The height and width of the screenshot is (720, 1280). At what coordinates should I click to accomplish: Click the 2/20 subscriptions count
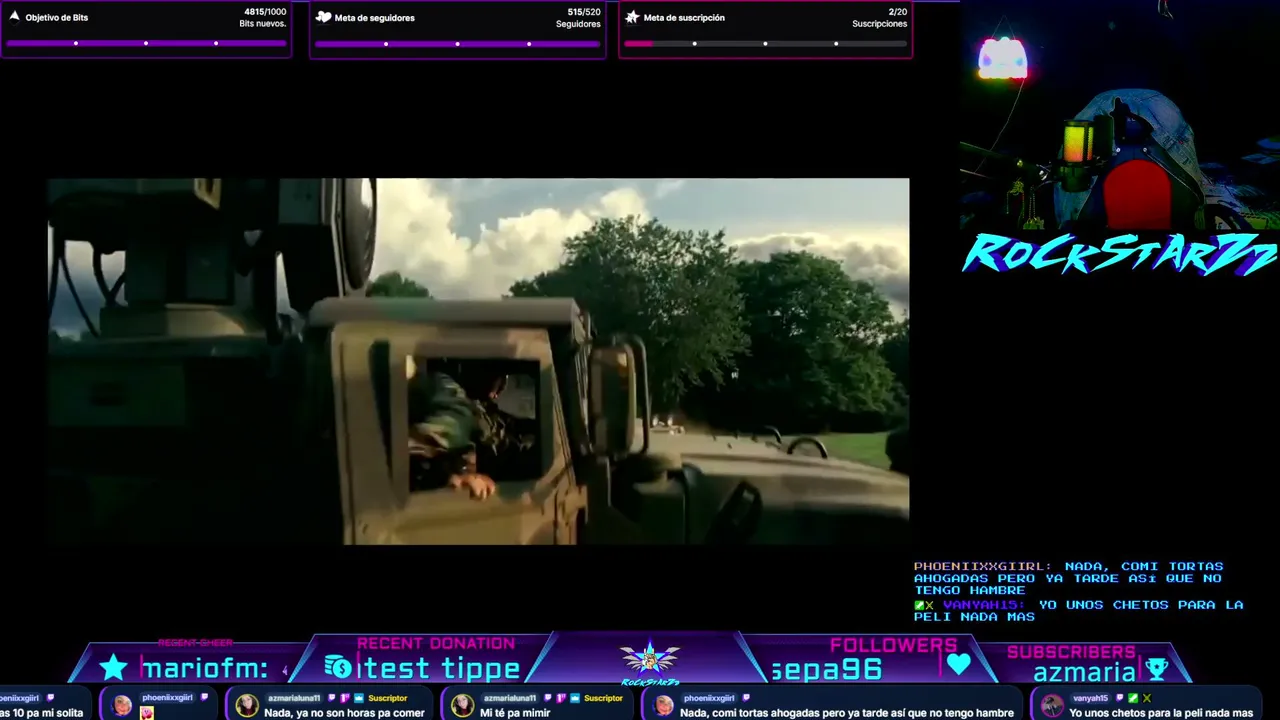898,12
